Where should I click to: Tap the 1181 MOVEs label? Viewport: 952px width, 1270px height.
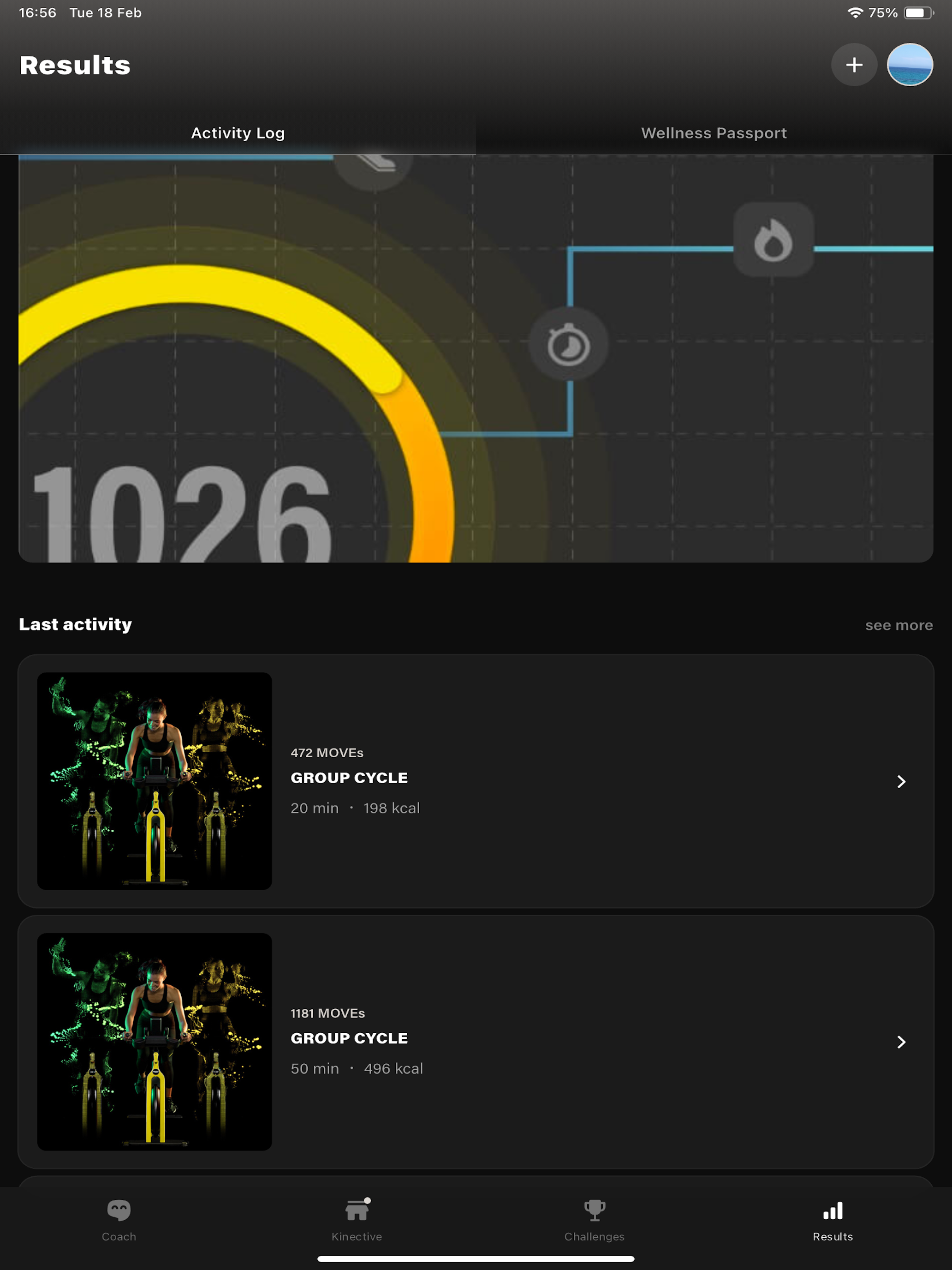(327, 1013)
